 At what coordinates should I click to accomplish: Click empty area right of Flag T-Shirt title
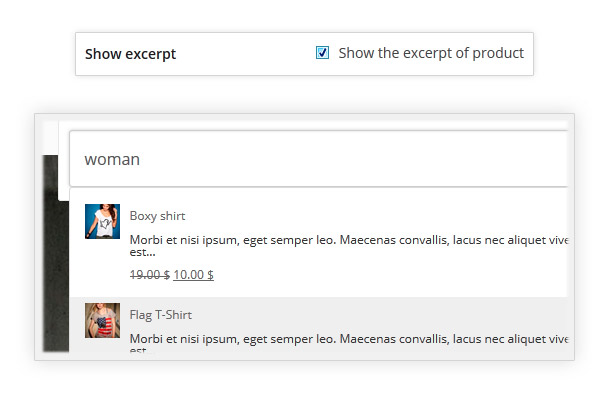(x=380, y=315)
